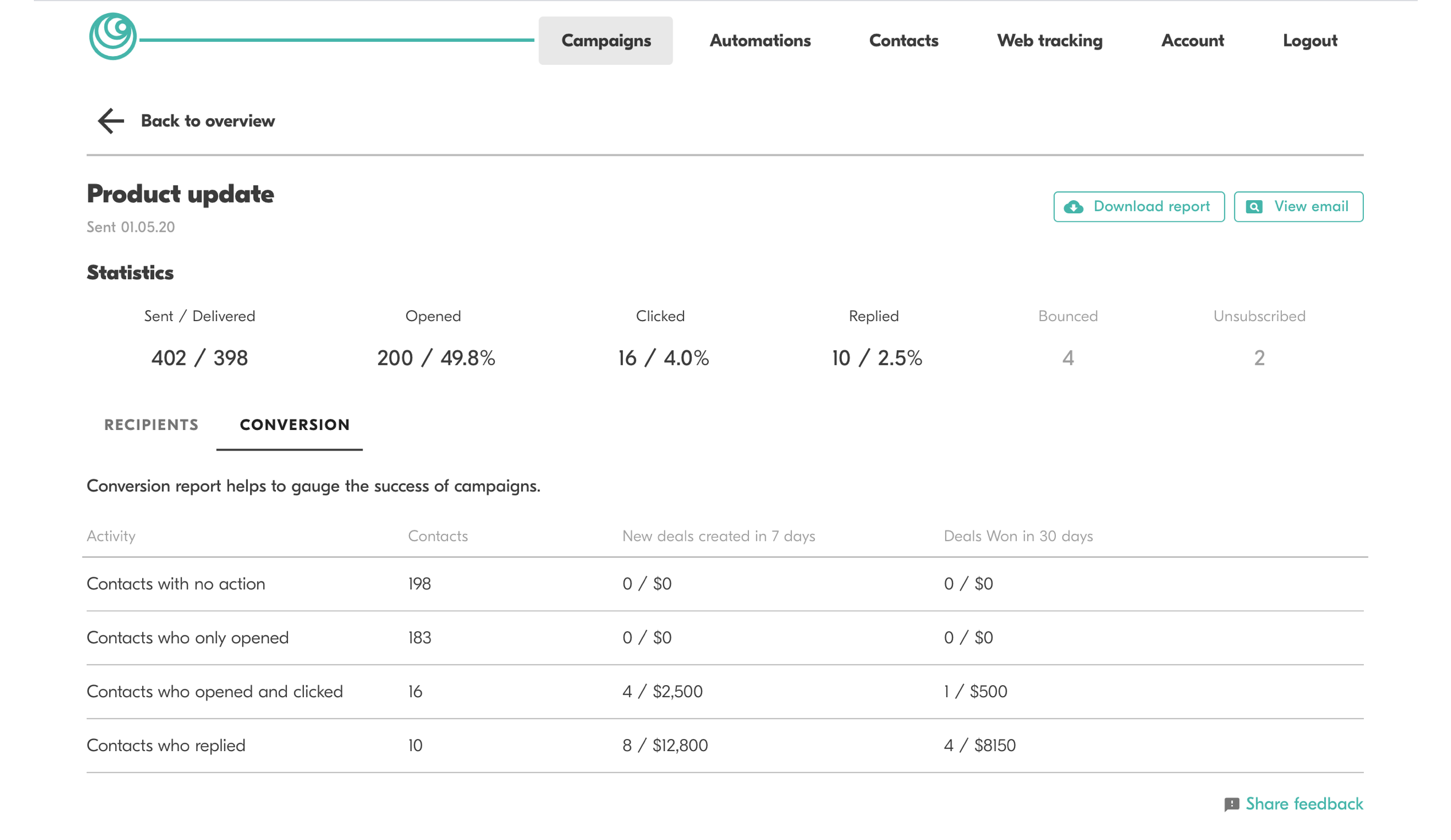Click Contacts who only opened row label

coord(187,638)
